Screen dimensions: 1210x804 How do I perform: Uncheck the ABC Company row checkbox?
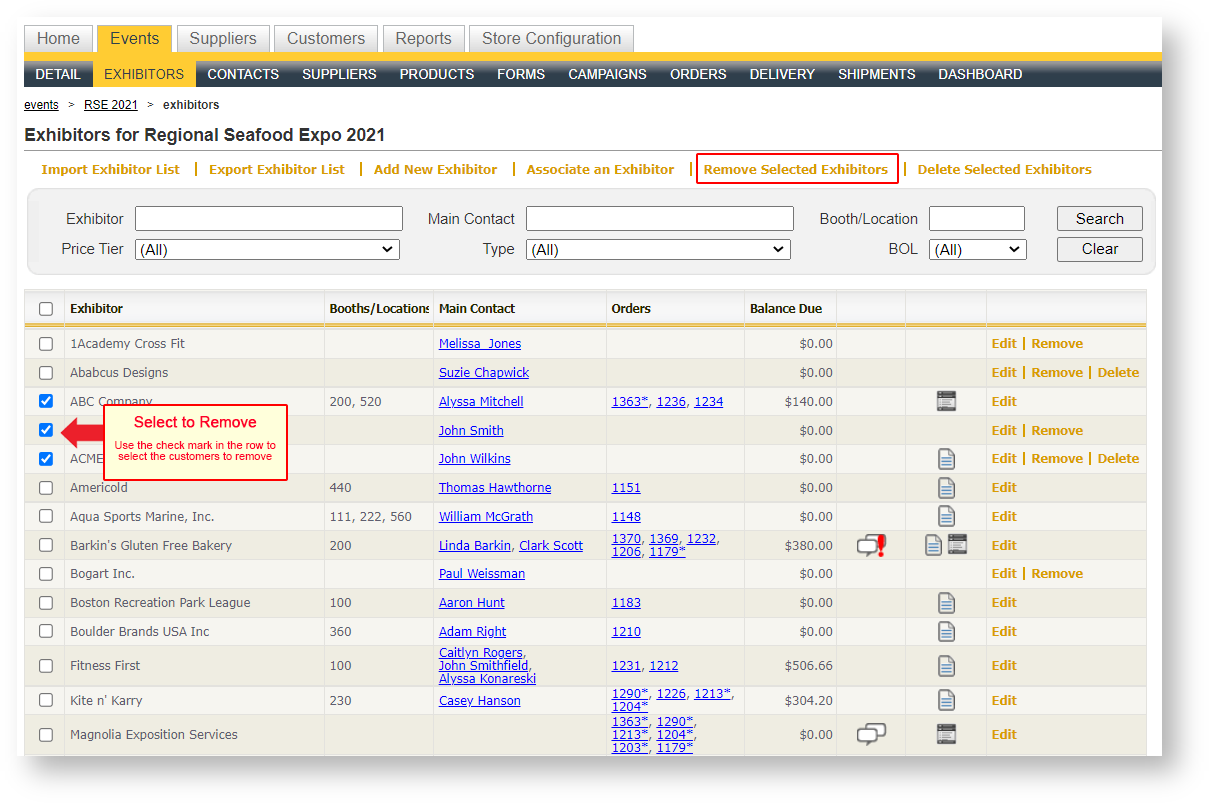(46, 401)
